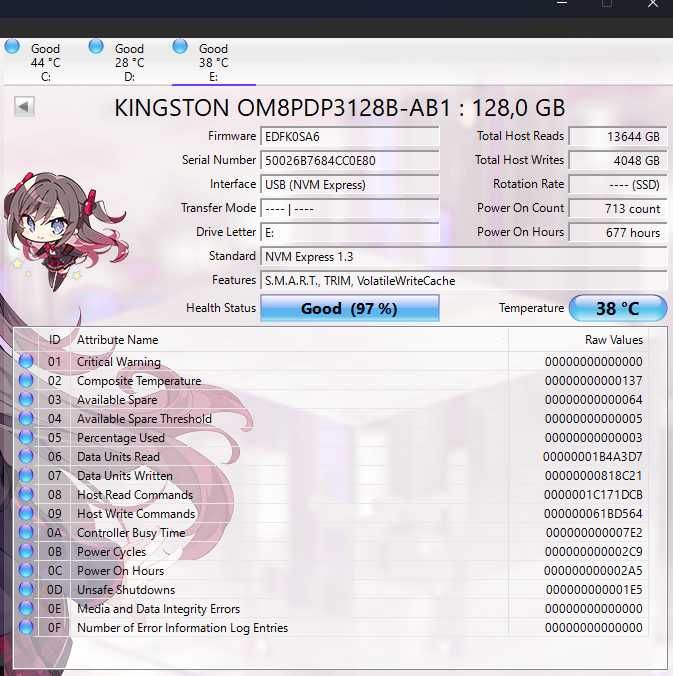Viewport: 673px width, 676px height.
Task: Click the status orb for Controller Busy Time
Action: pyautogui.click(x=26, y=532)
